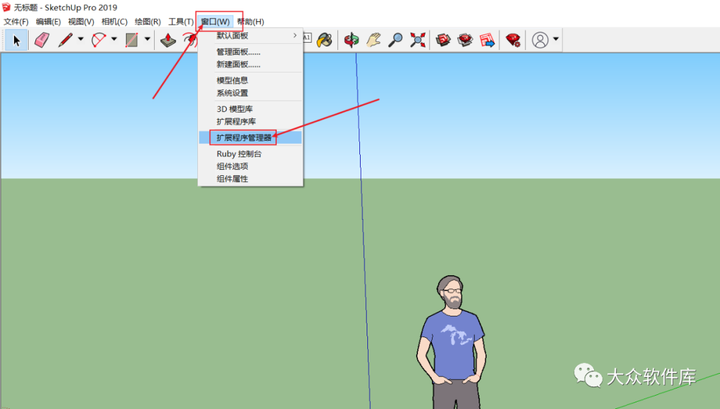This screenshot has height=409, width=720.
Task: Select 扩展程序管理器 menu item
Action: pyautogui.click(x=251, y=137)
